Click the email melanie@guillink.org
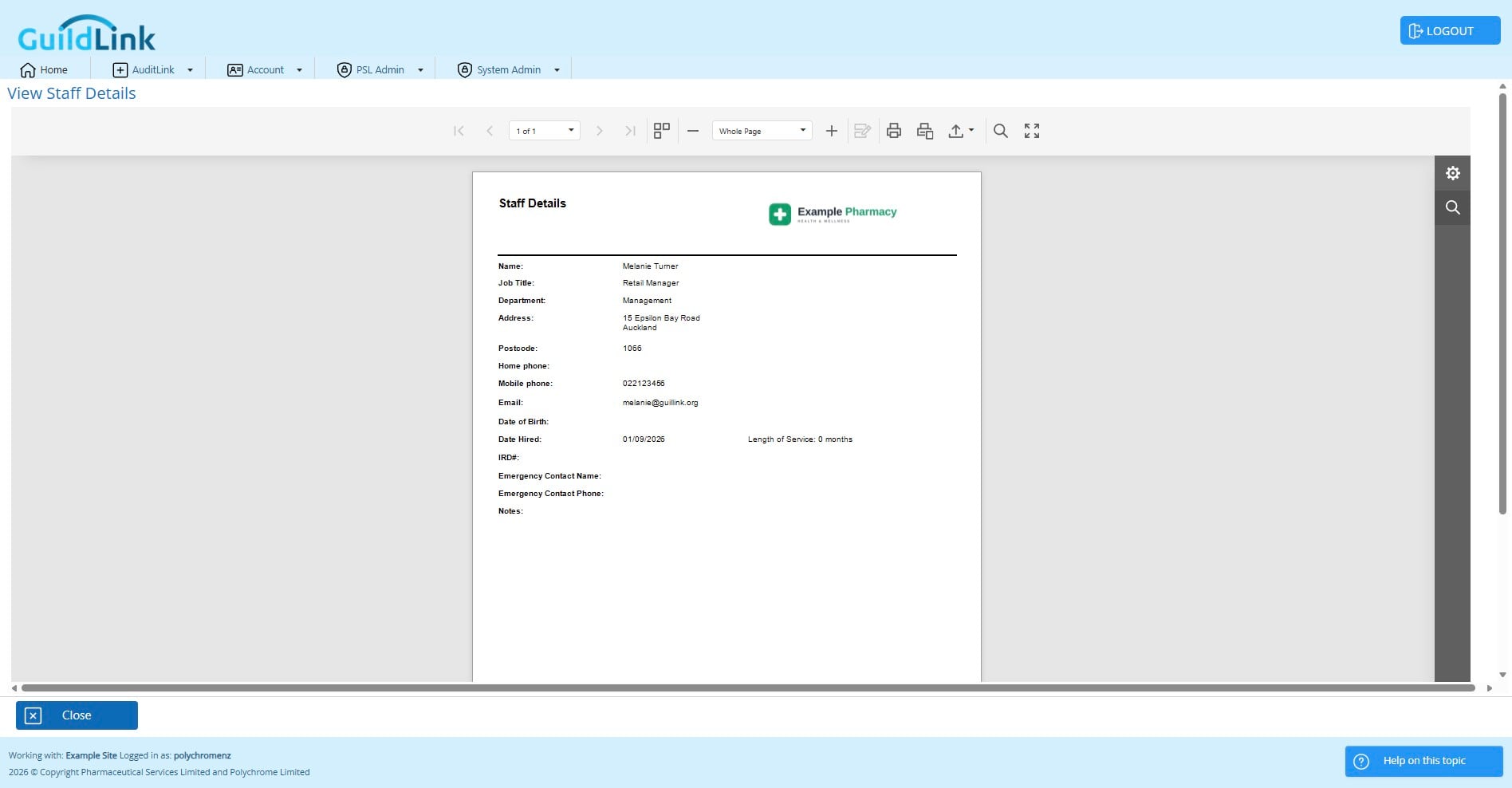Screen dimensions: 1512x788 point(660,403)
